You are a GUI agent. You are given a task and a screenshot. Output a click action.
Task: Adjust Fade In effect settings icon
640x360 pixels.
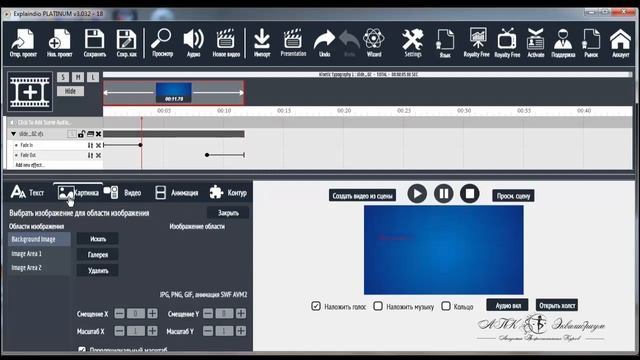coord(90,145)
